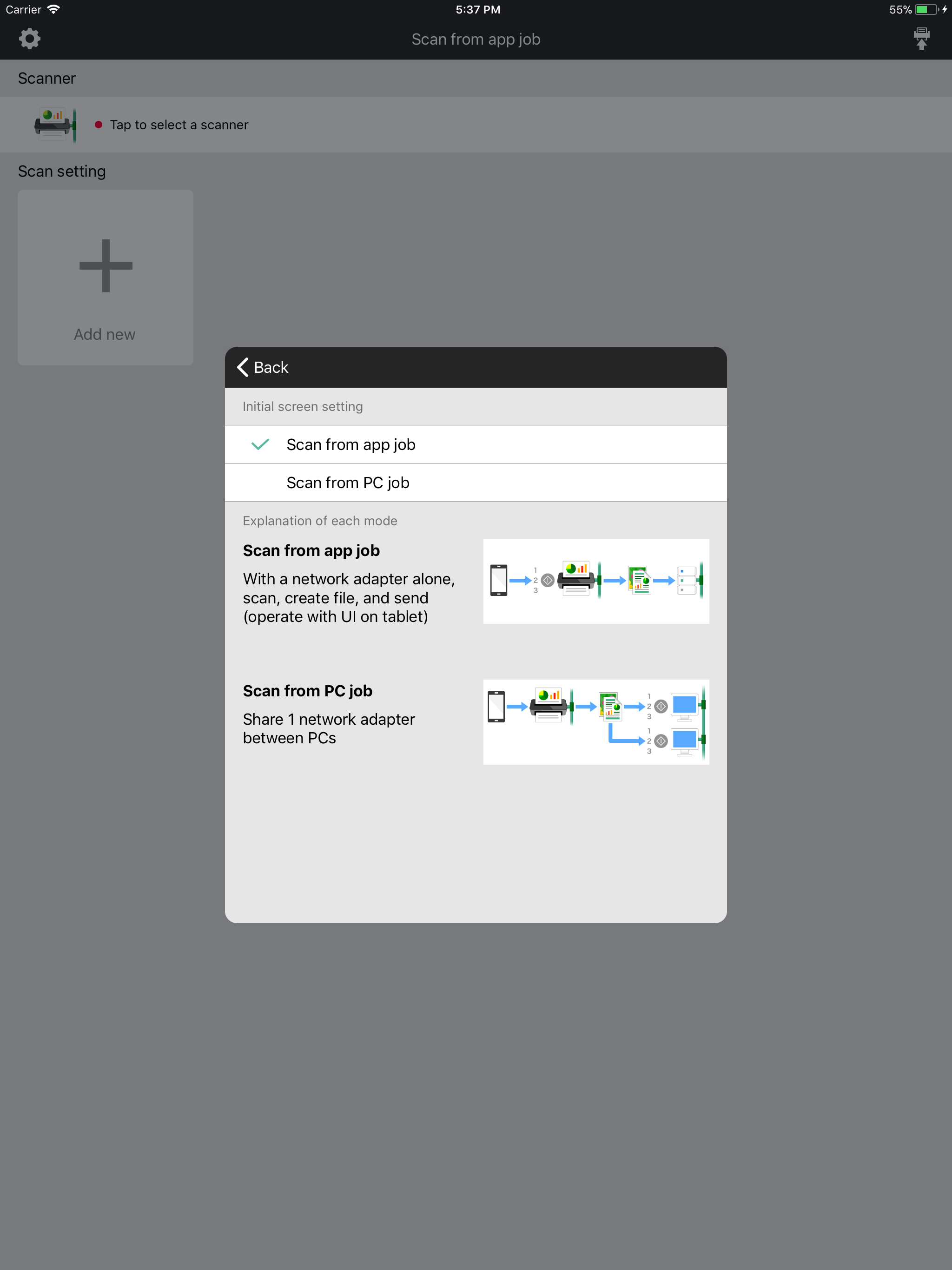Tap the red status dot indicator
Viewport: 952px width, 1270px height.
click(98, 125)
